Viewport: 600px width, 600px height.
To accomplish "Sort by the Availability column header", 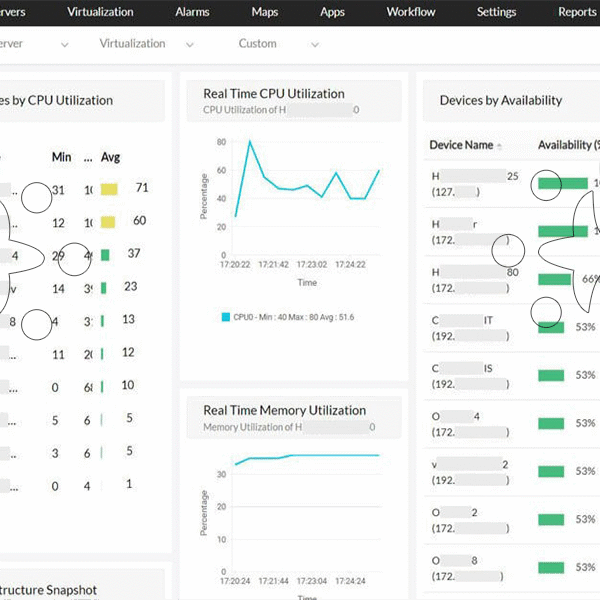I will coord(566,145).
